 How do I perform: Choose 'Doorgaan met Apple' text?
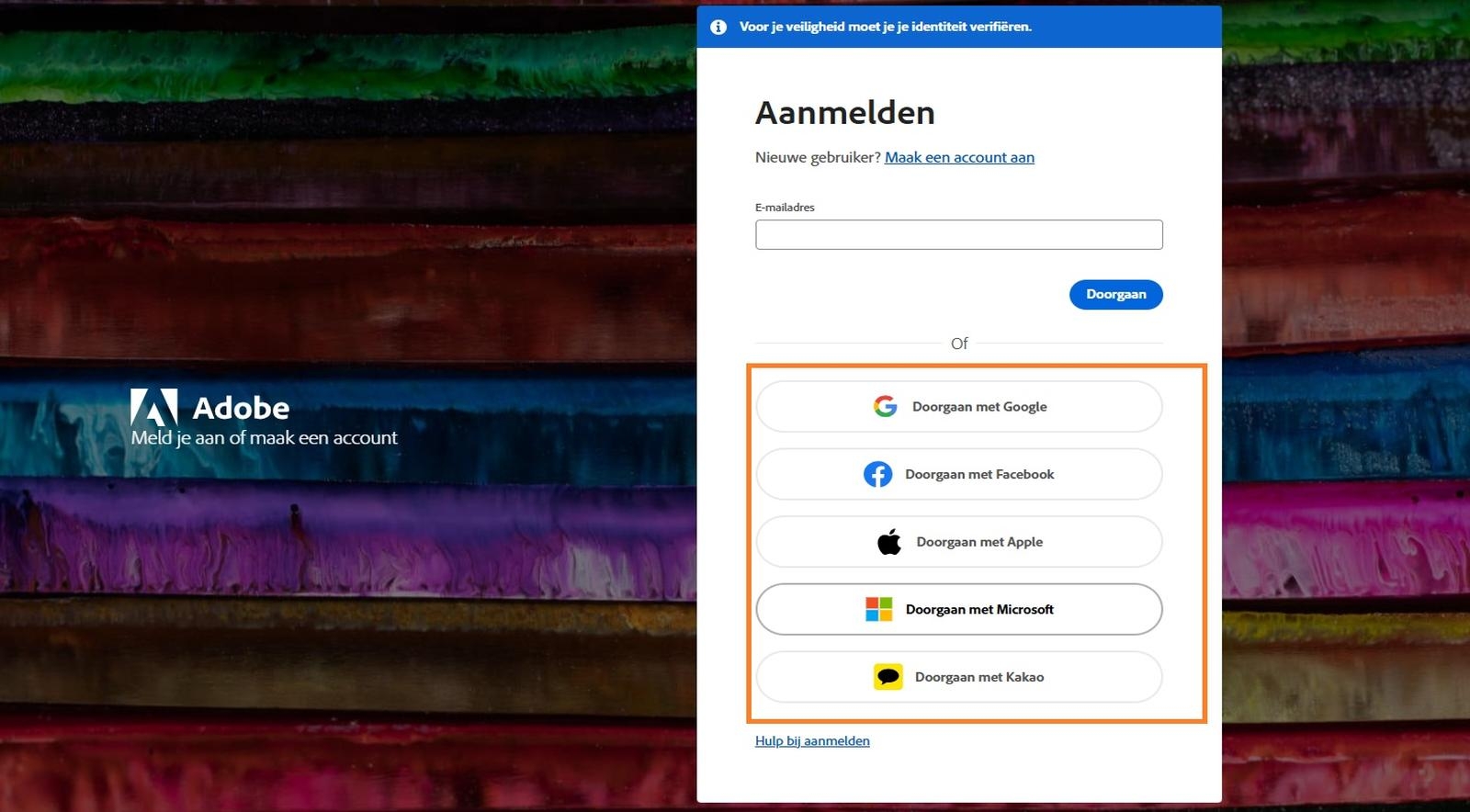click(x=979, y=542)
